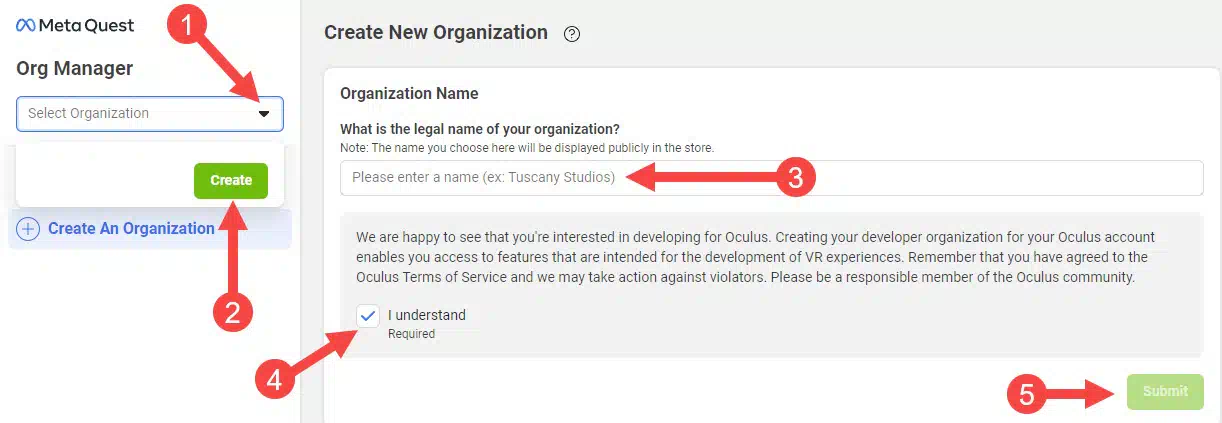Open the help question mark icon

[x=572, y=34]
